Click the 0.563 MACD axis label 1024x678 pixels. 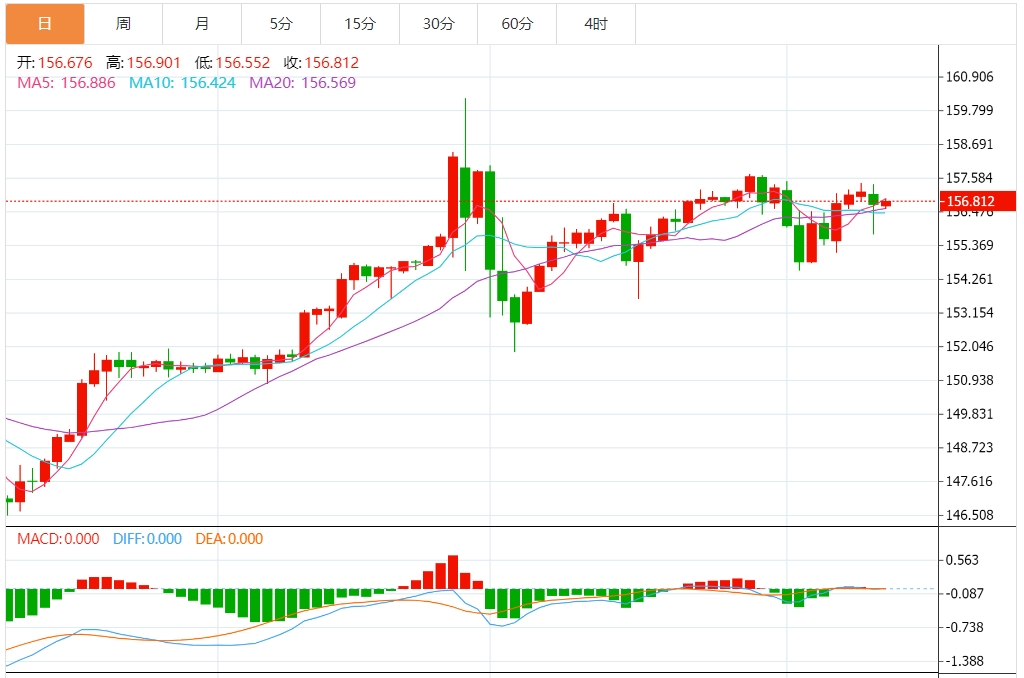[x=963, y=560]
